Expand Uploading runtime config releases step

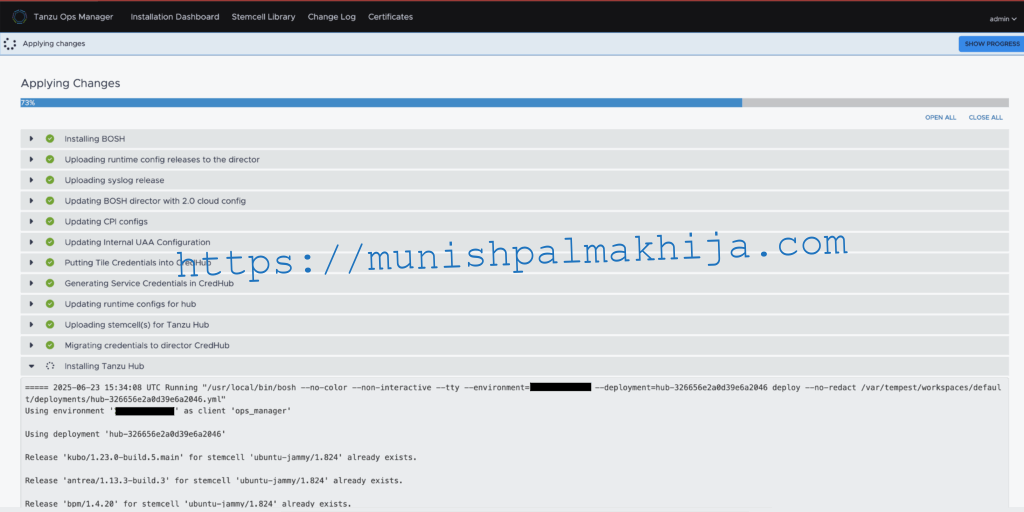click(31, 159)
